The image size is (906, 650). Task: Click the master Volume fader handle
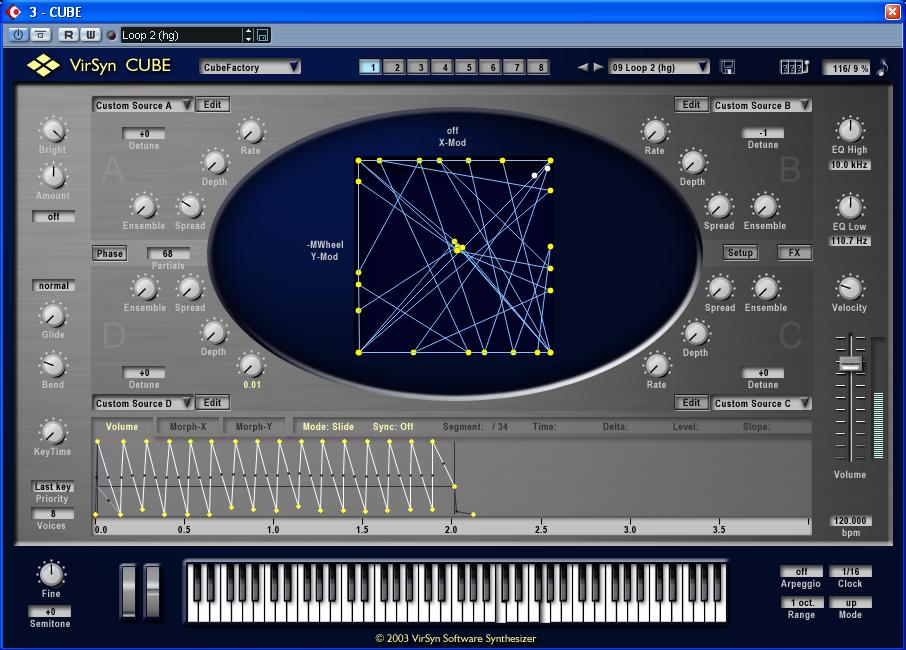coord(850,363)
